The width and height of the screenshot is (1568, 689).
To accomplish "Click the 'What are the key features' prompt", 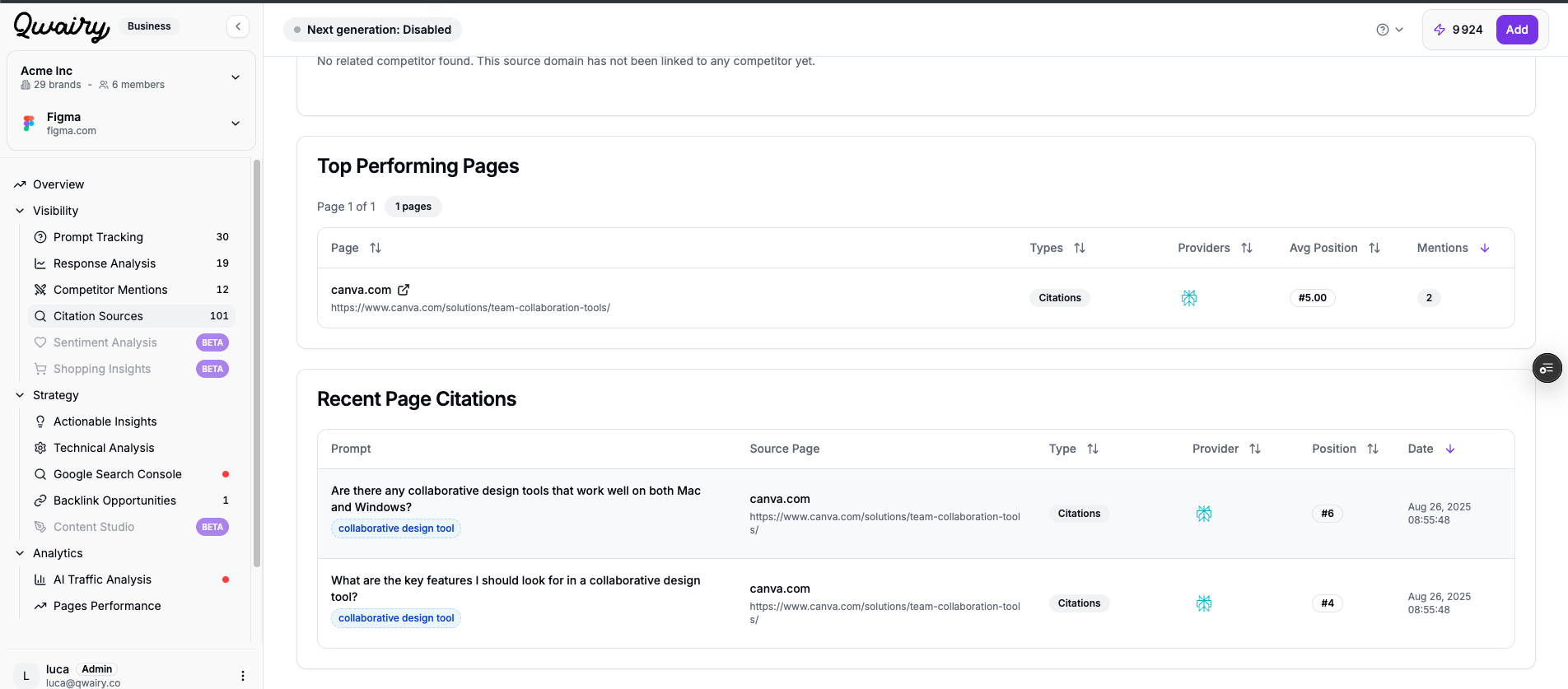I will click(516, 589).
